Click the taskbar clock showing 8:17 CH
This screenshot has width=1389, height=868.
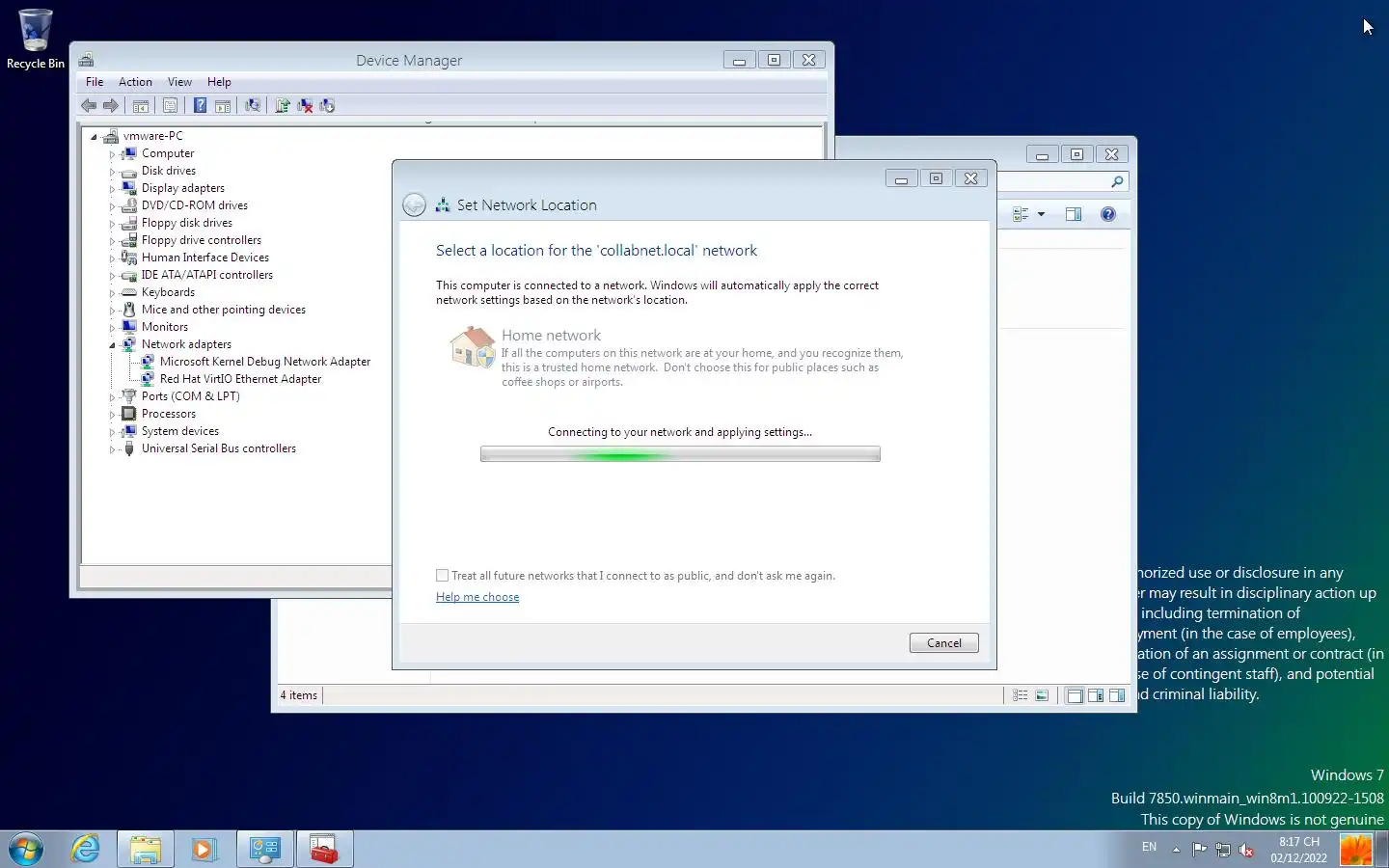[x=1298, y=850]
